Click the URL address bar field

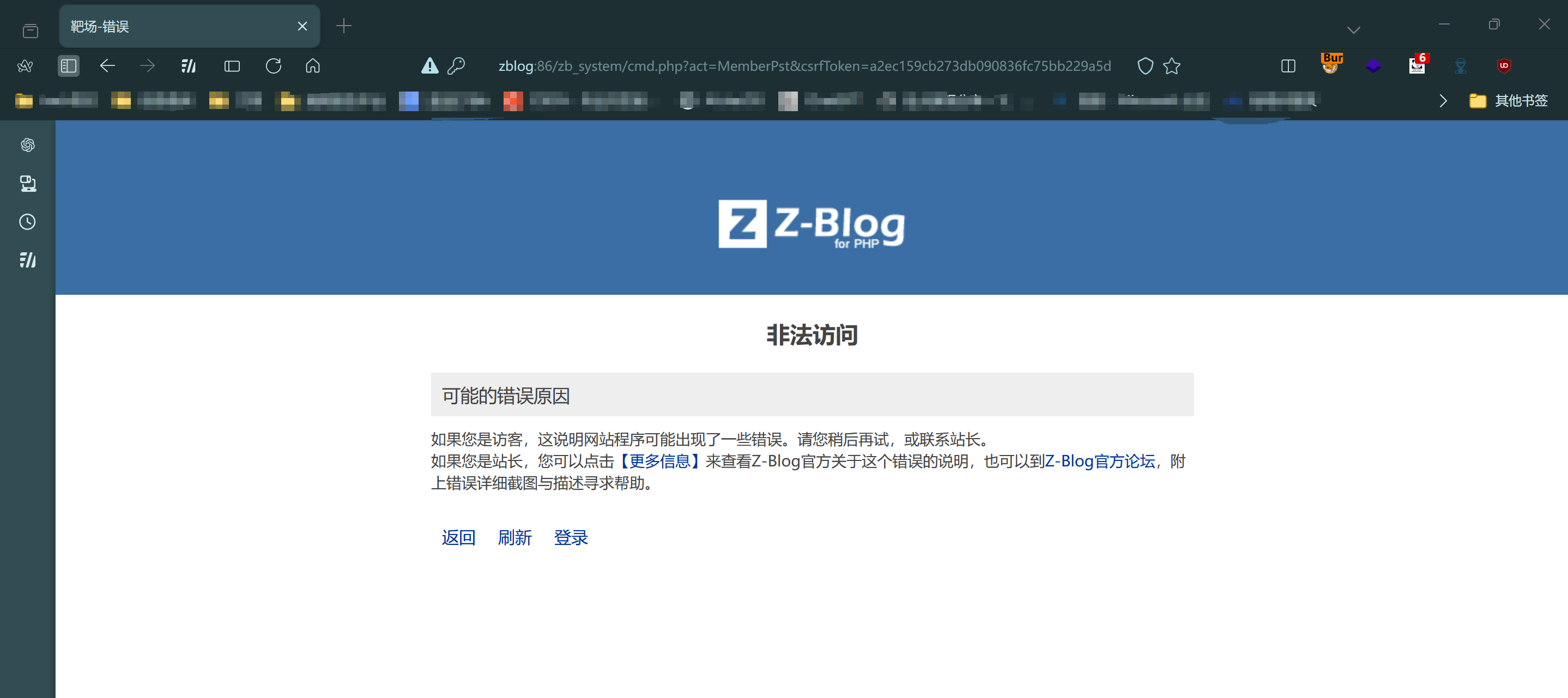tap(803, 66)
